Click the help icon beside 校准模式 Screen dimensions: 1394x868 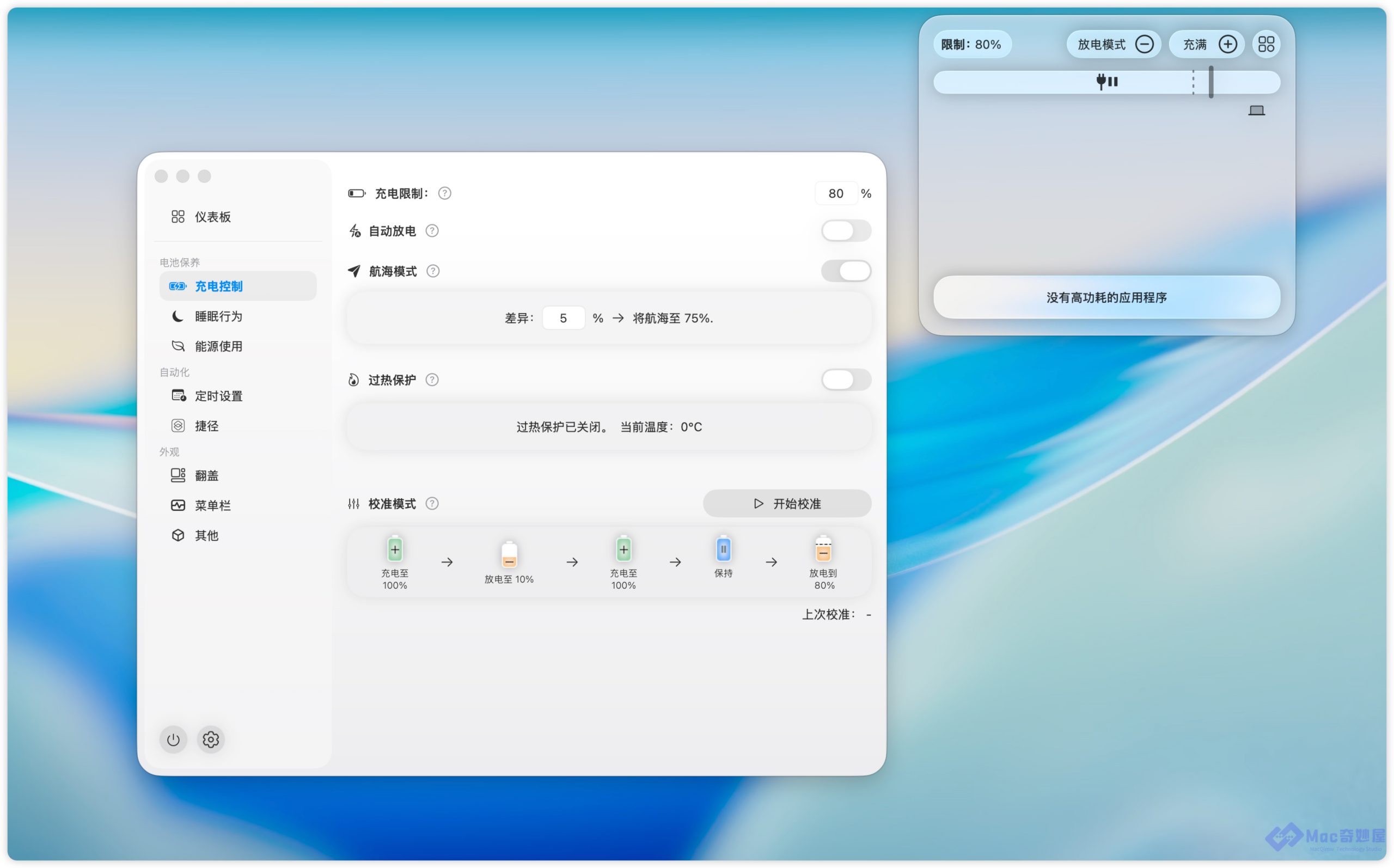point(432,504)
